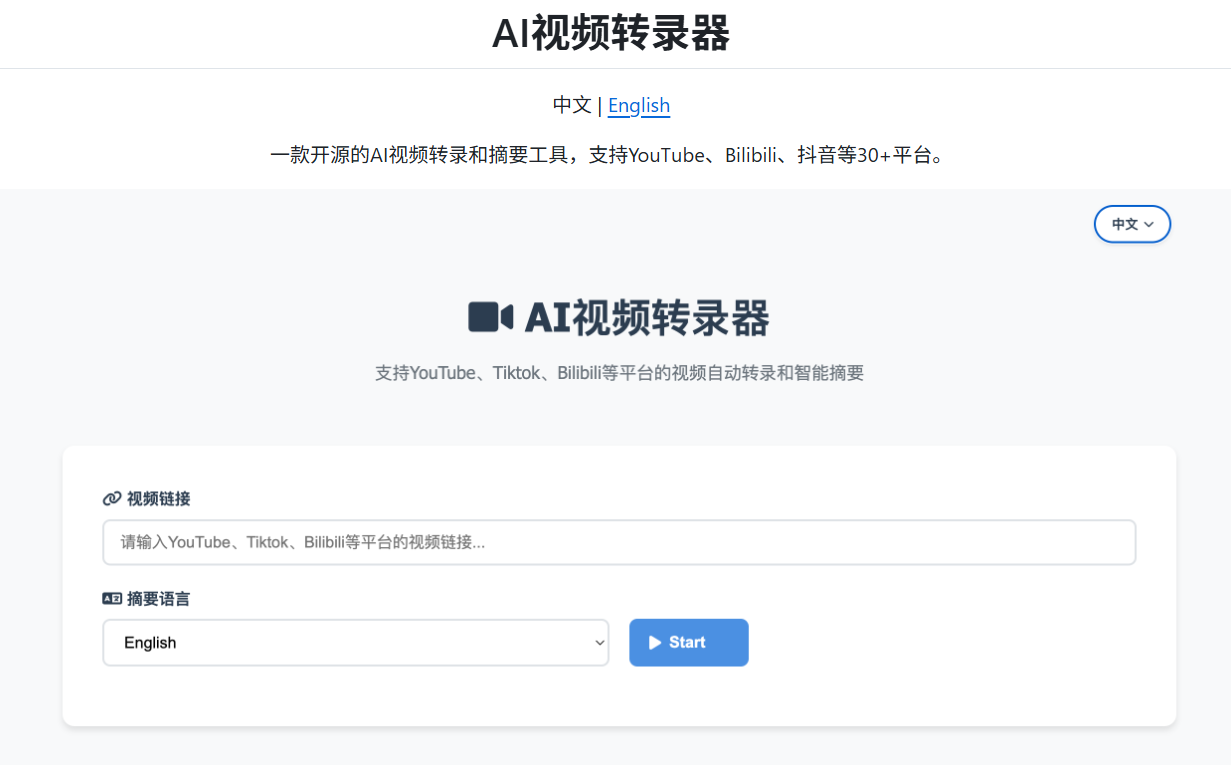1231x779 pixels.
Task: Click the video camera icon beside the app title
Action: click(490, 317)
